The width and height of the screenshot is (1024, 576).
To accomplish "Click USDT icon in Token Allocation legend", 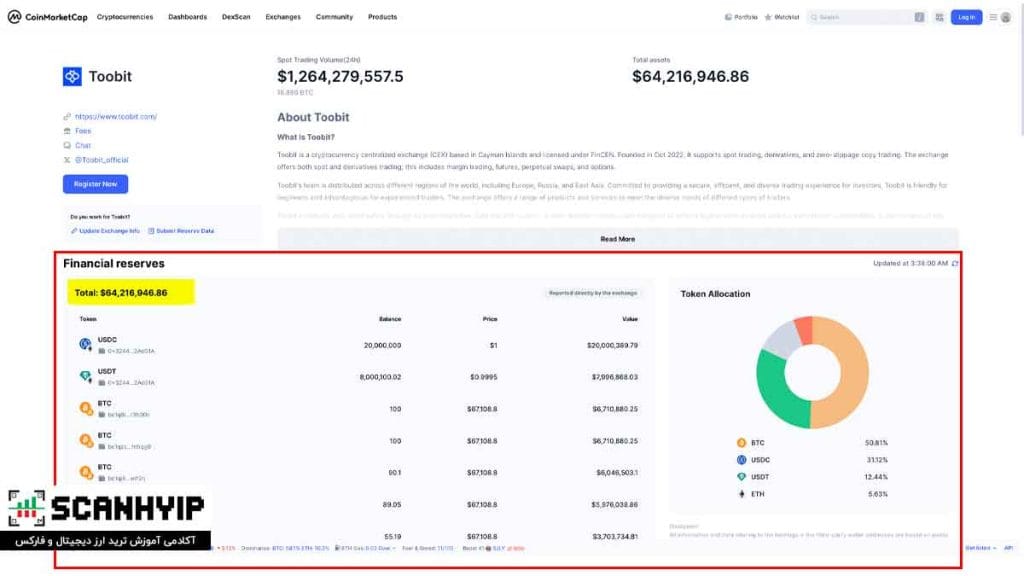I will [741, 477].
